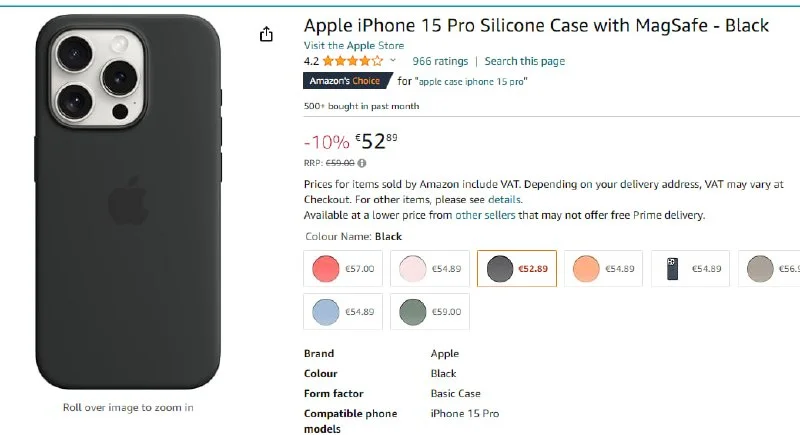Open the 966 ratings link
The width and height of the screenshot is (800, 435).
click(x=439, y=61)
